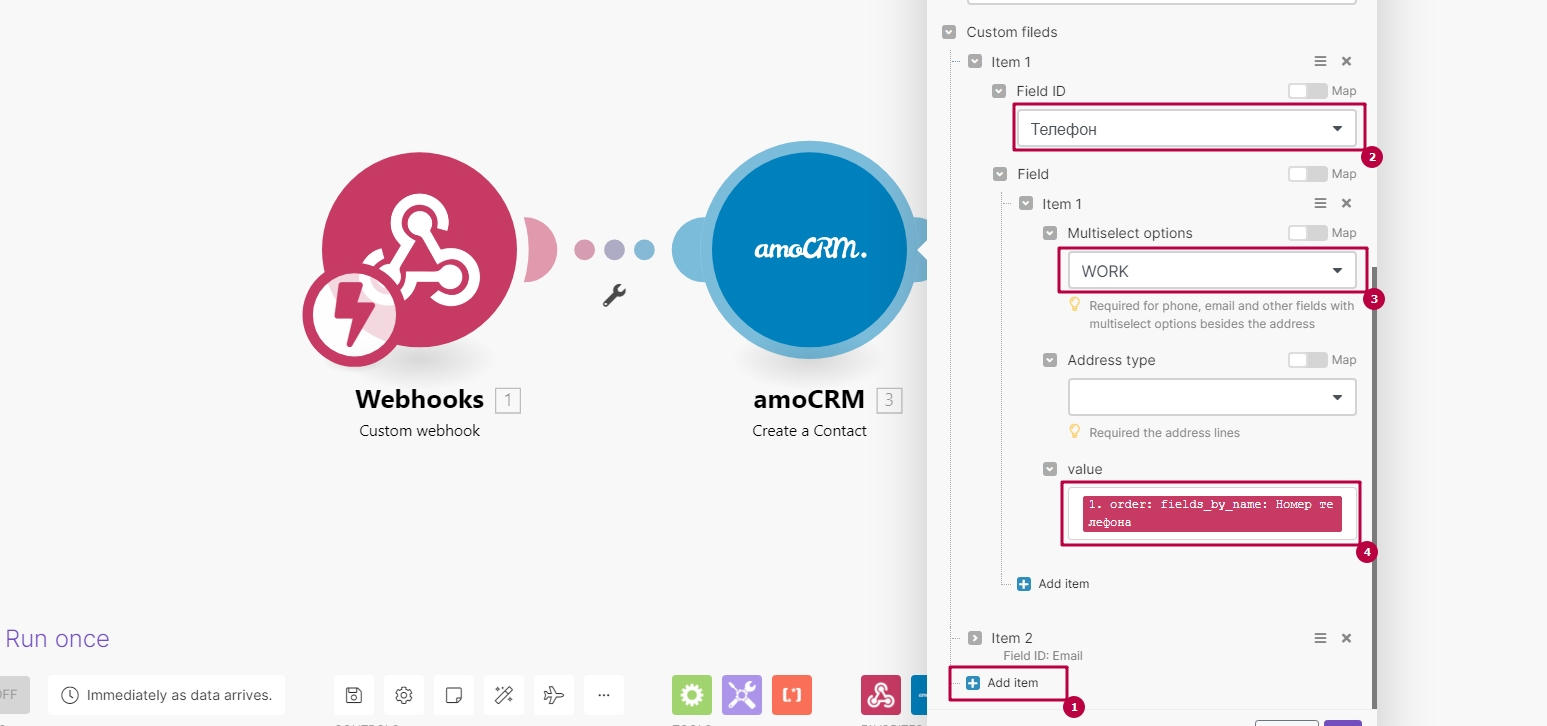
Task: Click Run once button
Action: [57, 639]
